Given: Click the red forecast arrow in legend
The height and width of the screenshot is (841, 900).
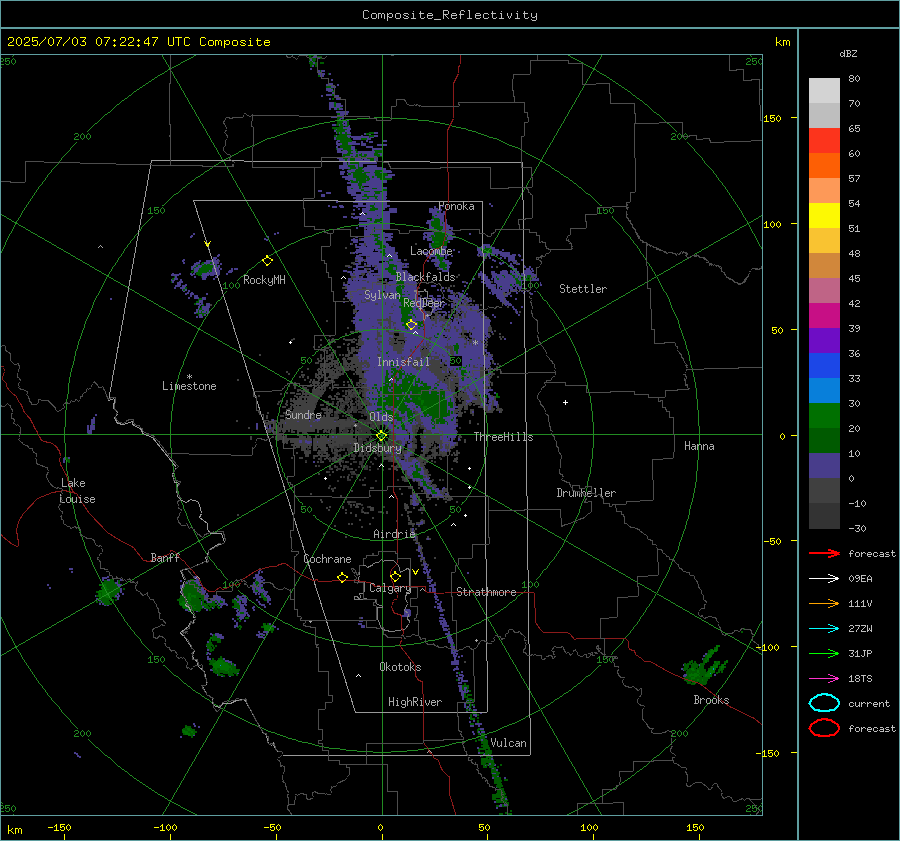Looking at the screenshot, I should (x=824, y=553).
